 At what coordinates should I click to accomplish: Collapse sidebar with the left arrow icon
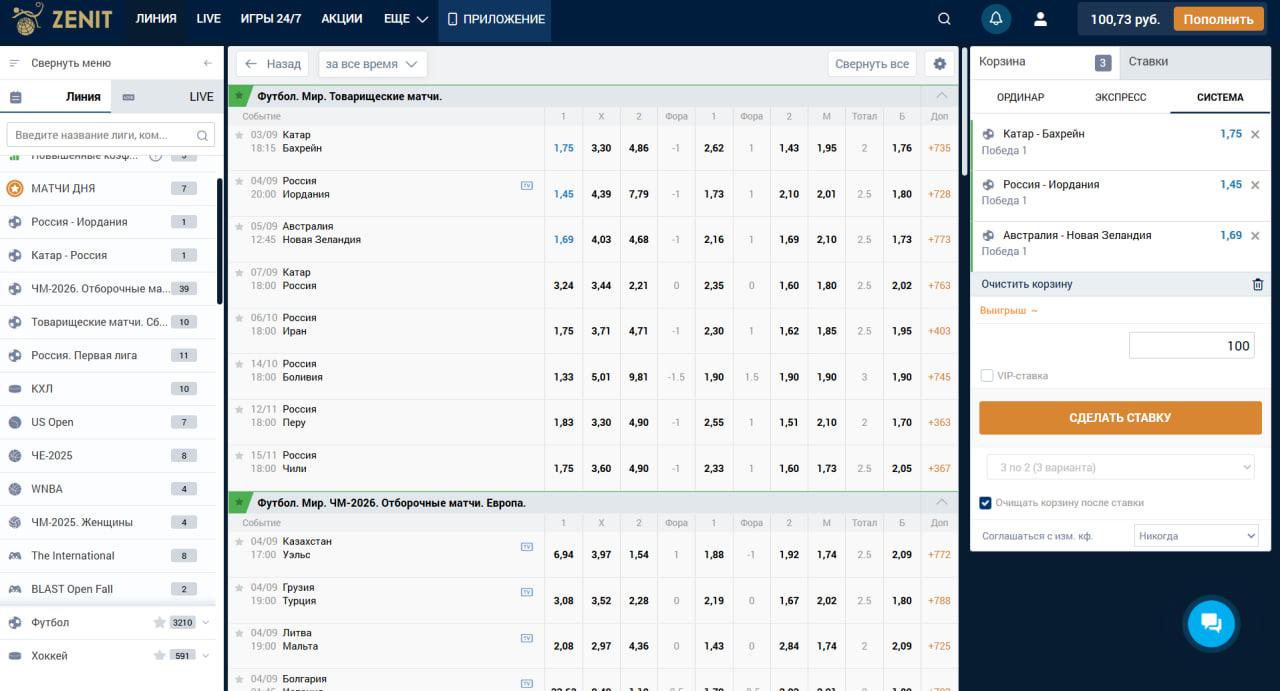[208, 63]
